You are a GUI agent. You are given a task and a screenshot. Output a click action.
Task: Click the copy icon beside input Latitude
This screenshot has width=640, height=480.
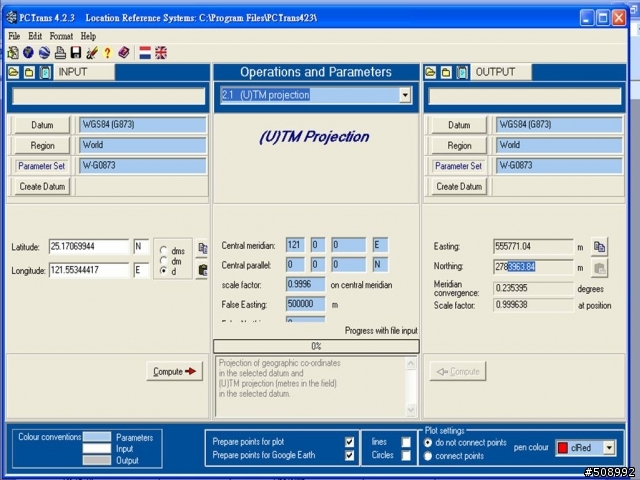point(202,248)
